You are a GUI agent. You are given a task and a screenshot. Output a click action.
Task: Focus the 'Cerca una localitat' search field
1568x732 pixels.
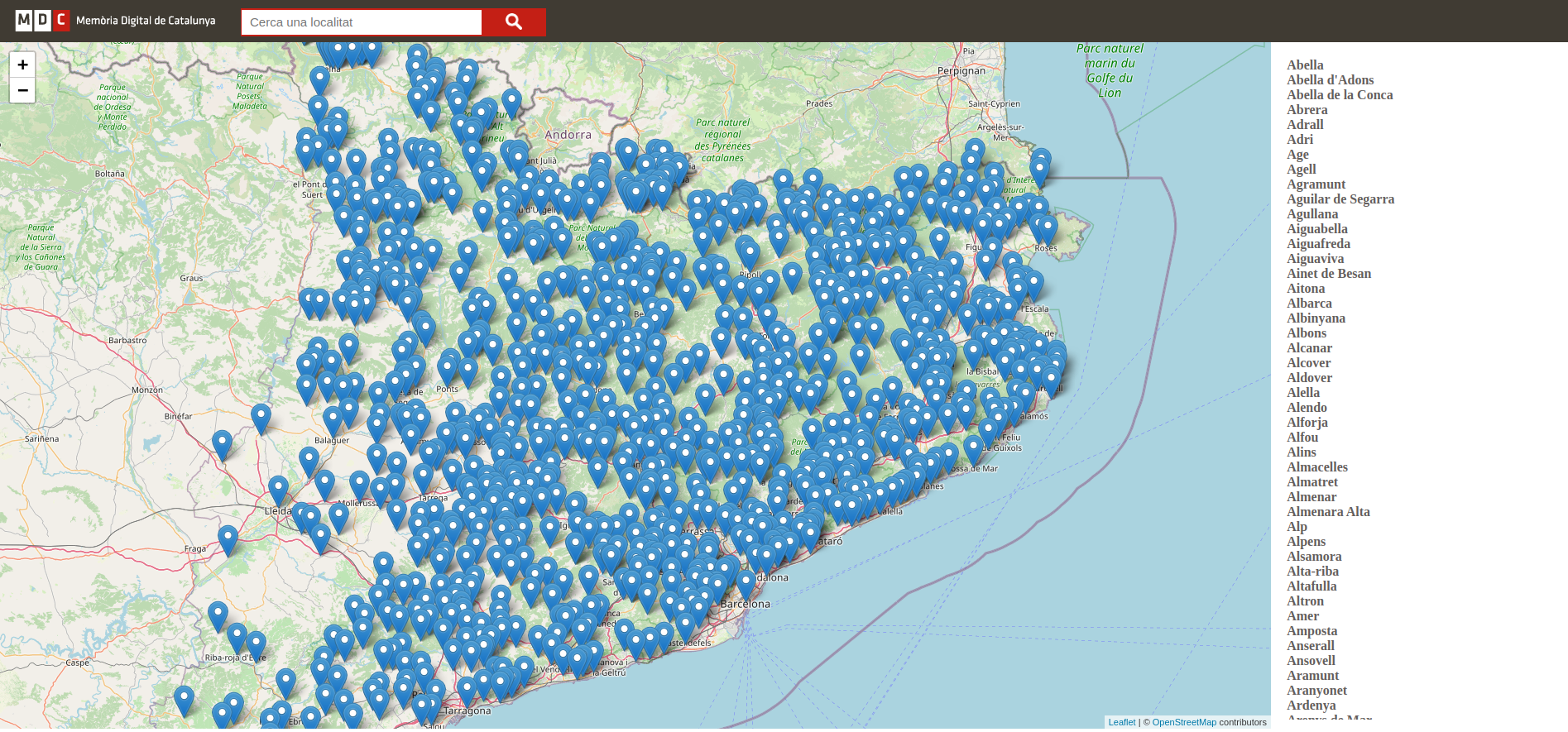(362, 22)
